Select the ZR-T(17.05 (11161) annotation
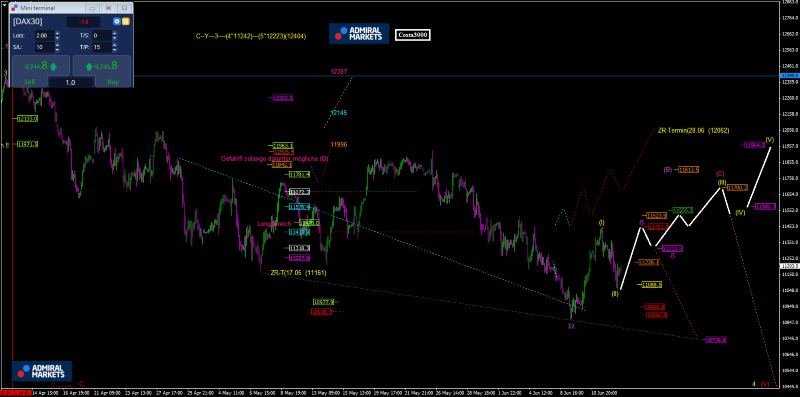Viewport: 800px width, 397px height. click(x=299, y=272)
